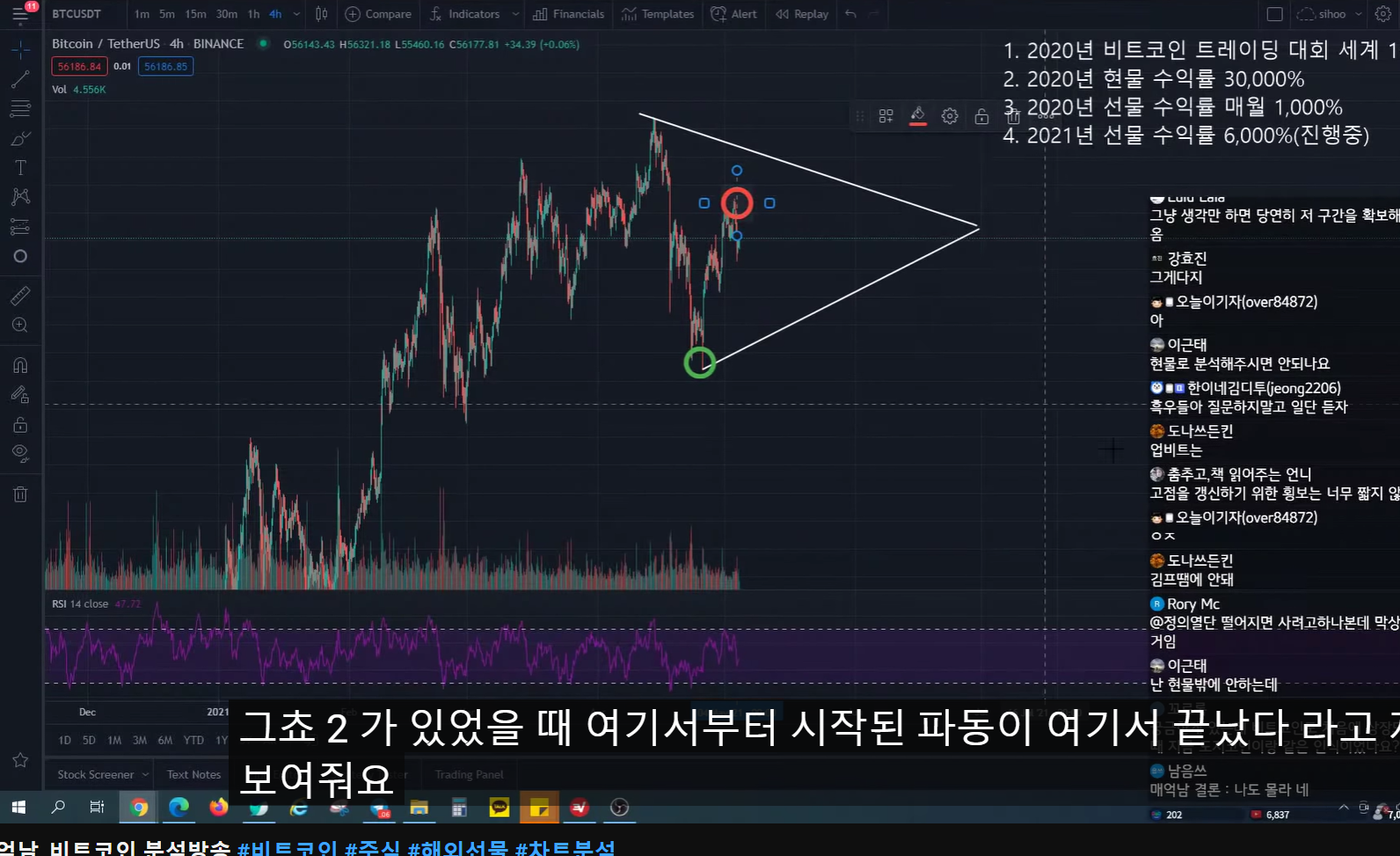Click the red sell price 56186.84
1400x856 pixels.
[79, 66]
